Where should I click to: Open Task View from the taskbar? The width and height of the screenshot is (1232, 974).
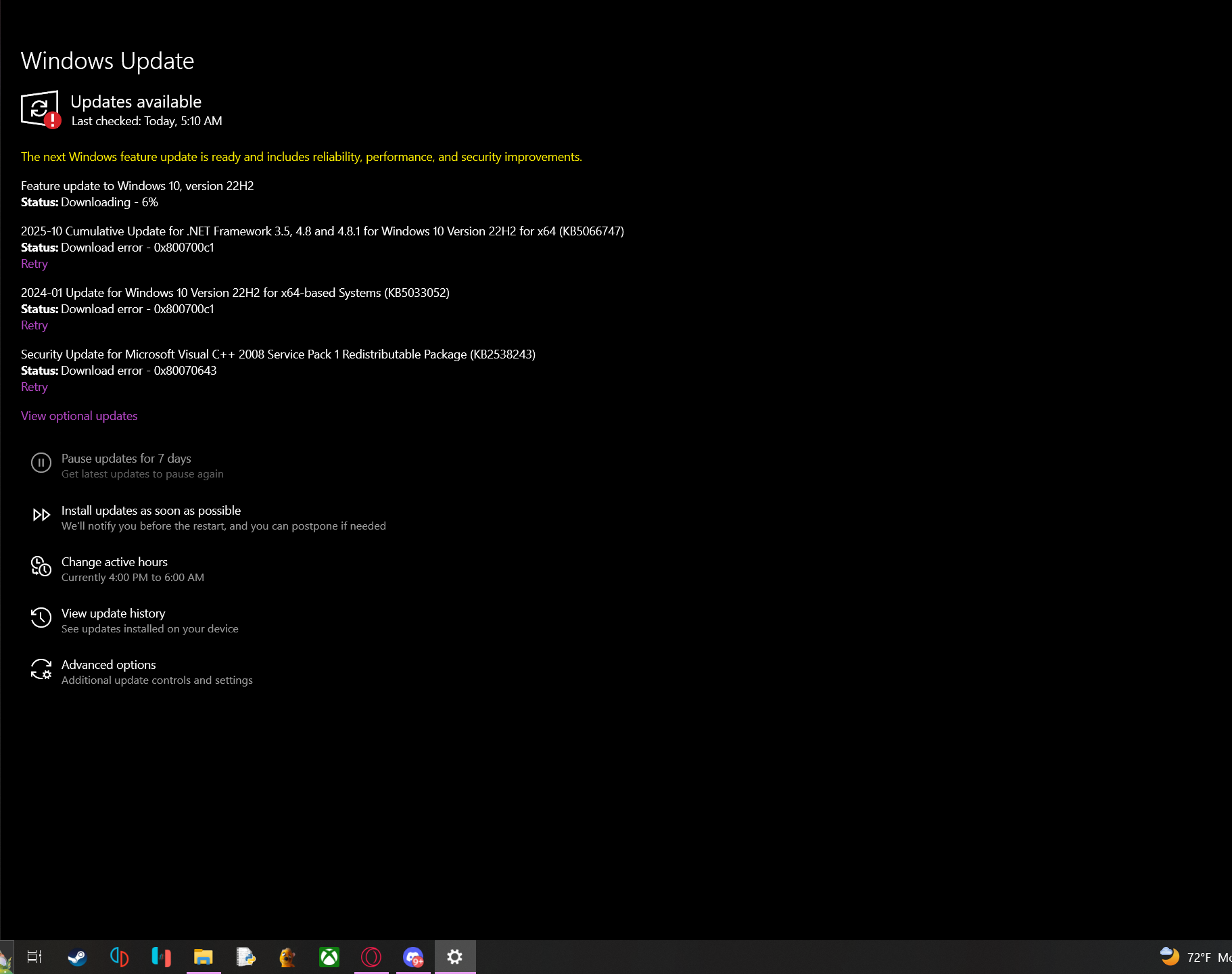[34, 957]
